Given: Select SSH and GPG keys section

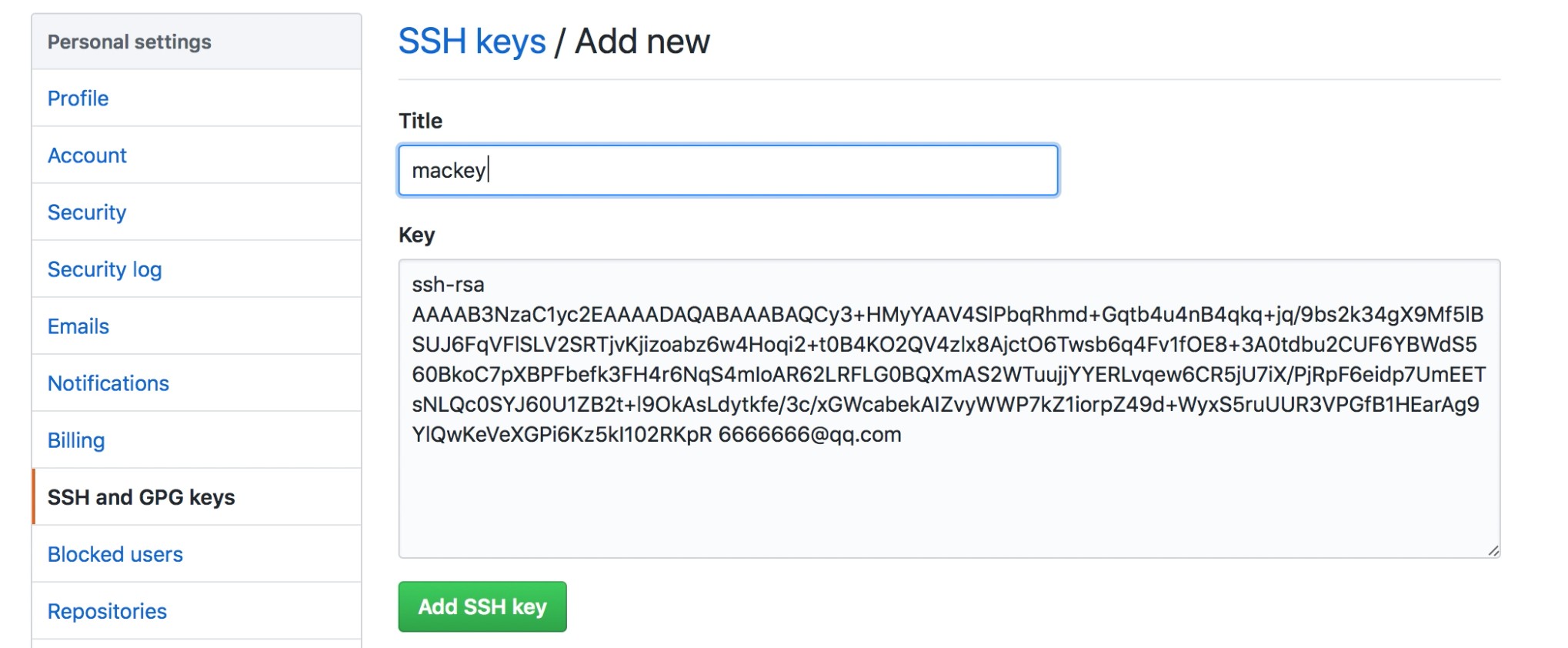Looking at the screenshot, I should click(x=143, y=497).
